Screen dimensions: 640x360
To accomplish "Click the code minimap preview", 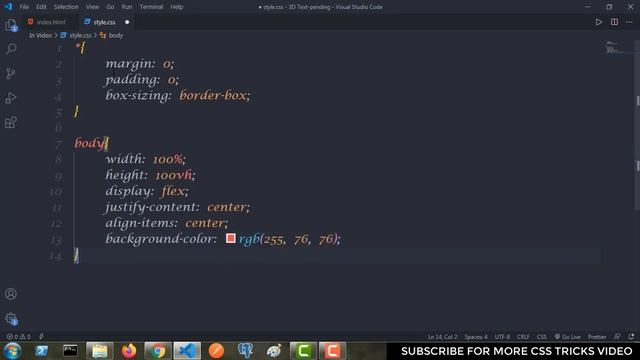I will coord(614,47).
